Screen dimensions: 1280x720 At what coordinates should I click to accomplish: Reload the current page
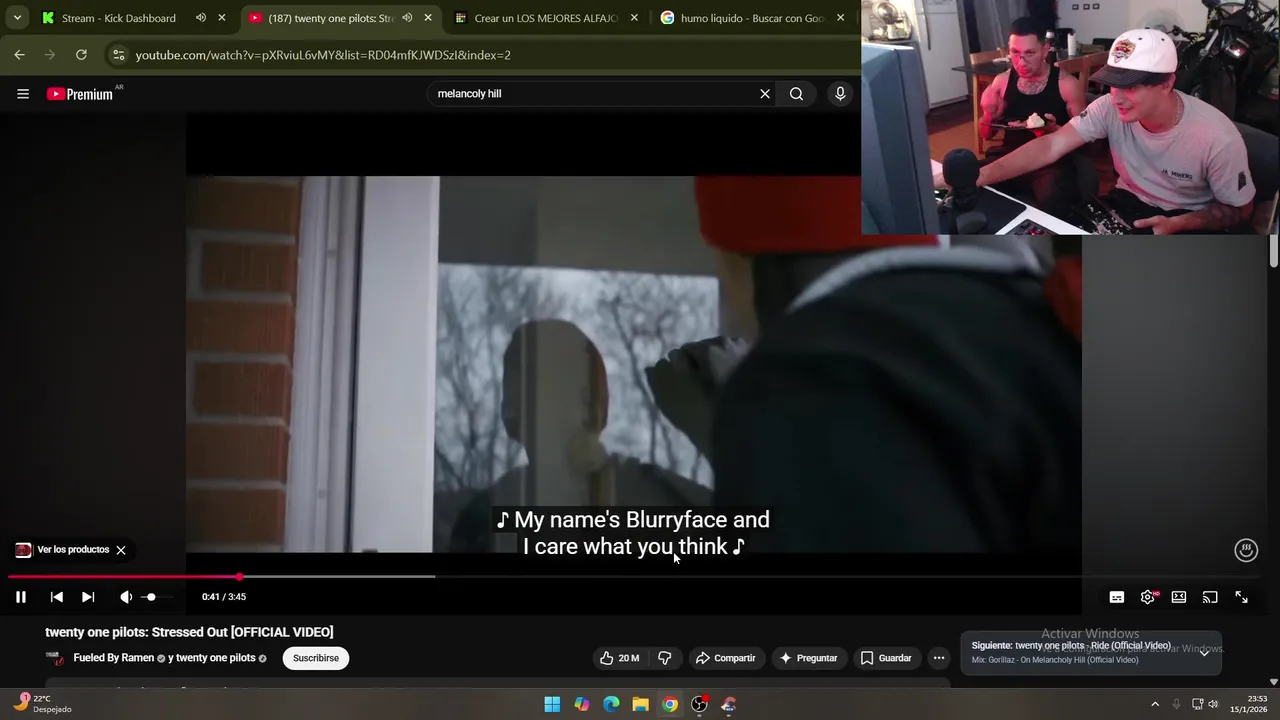[x=81, y=55]
